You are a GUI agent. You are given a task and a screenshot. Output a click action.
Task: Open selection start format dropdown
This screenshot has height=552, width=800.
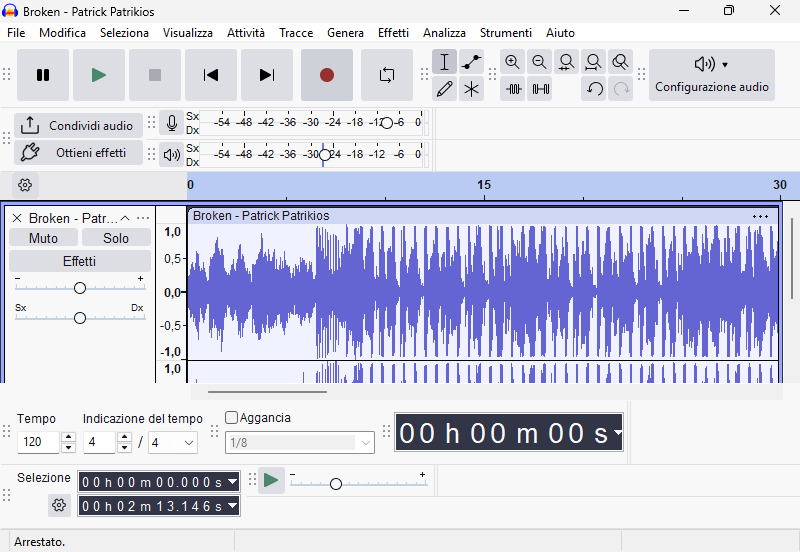233,482
